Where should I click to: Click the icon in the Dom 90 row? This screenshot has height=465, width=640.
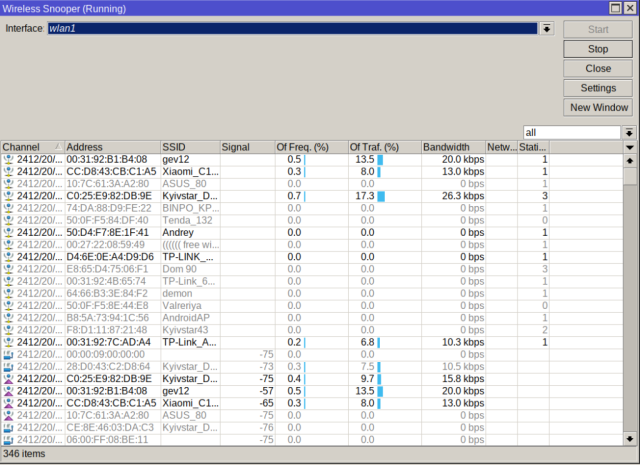pyautogui.click(x=8, y=269)
